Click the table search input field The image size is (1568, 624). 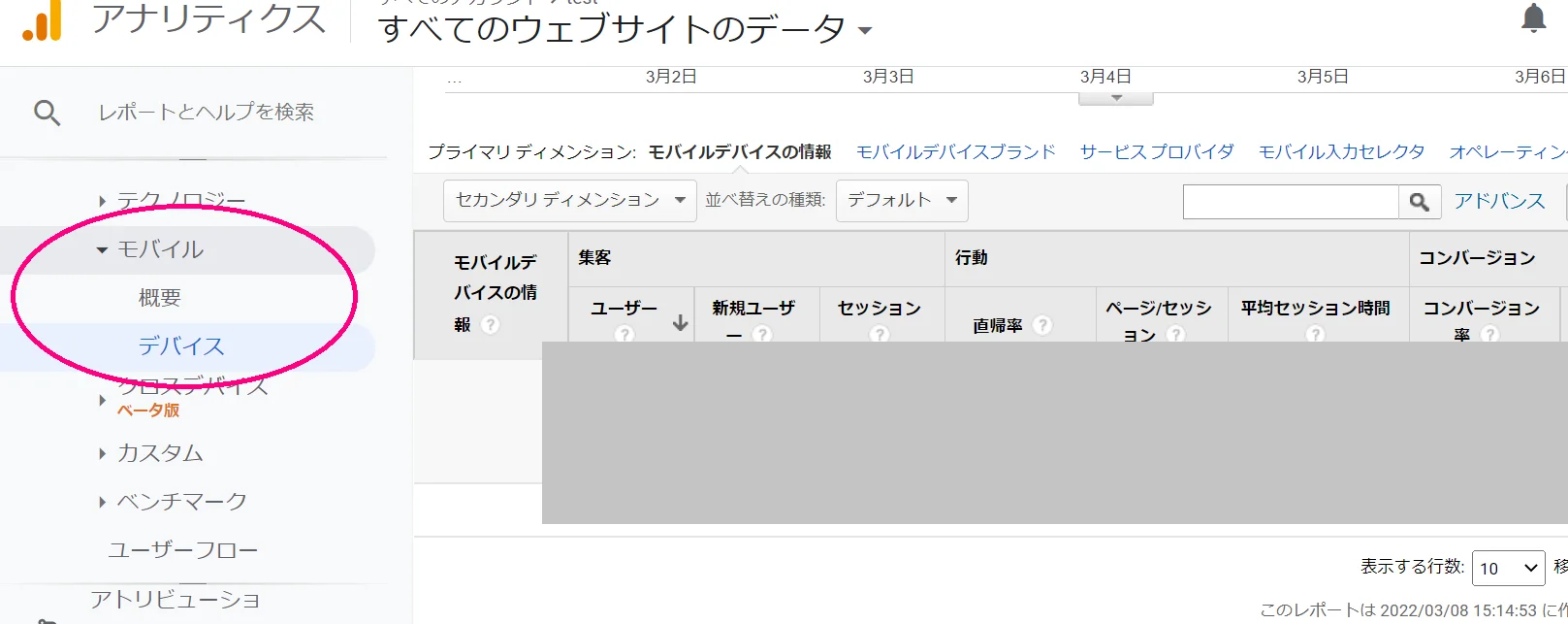(x=1291, y=202)
